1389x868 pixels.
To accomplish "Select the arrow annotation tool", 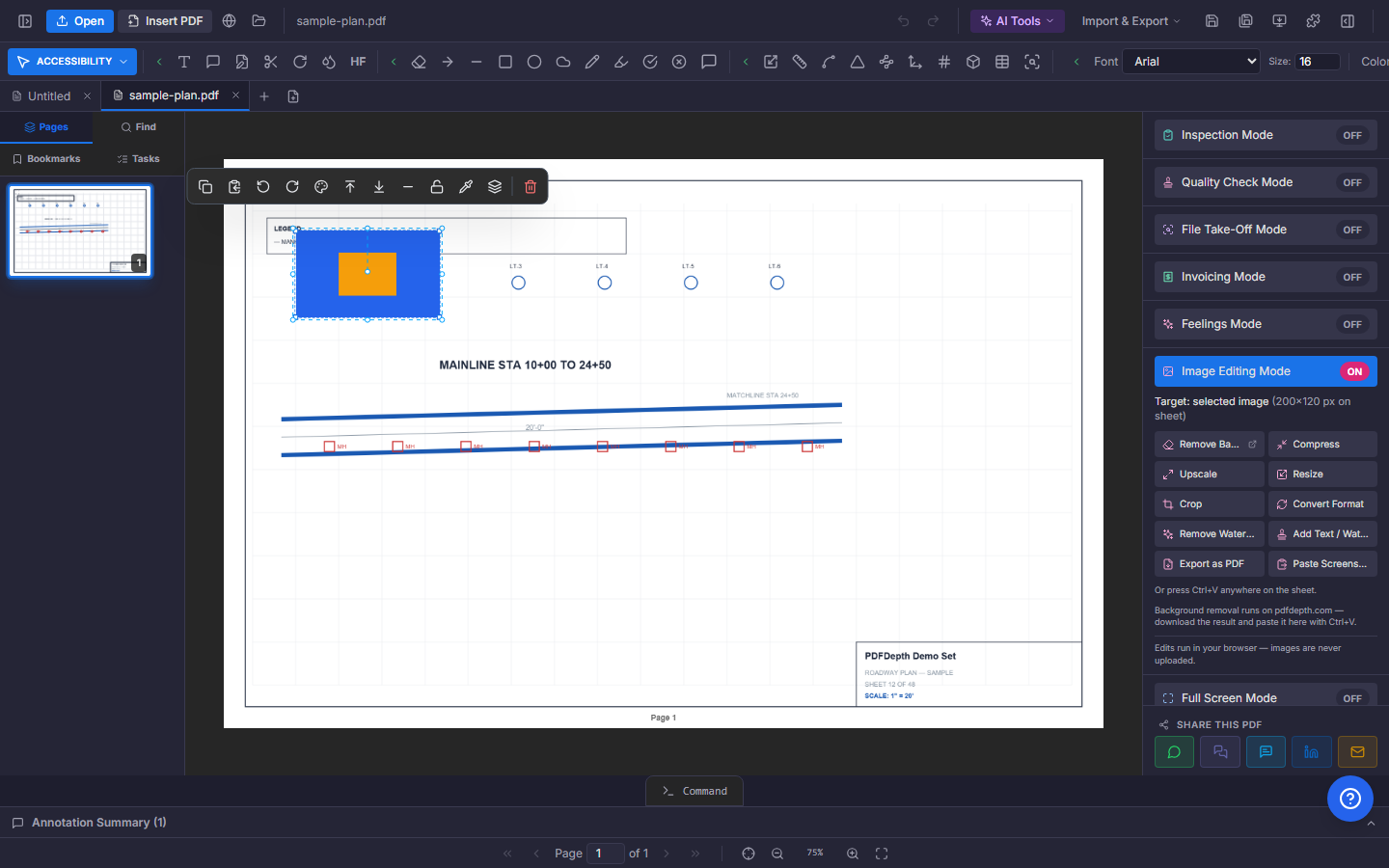I will [448, 62].
